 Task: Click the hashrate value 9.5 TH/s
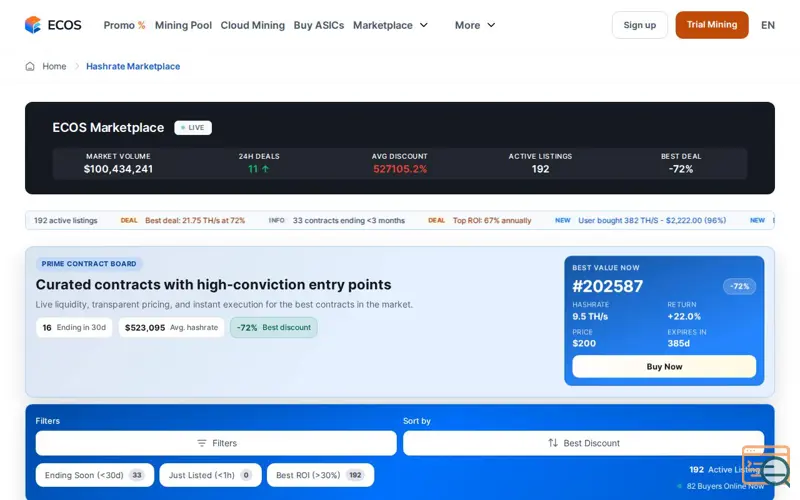pyautogui.click(x=590, y=316)
